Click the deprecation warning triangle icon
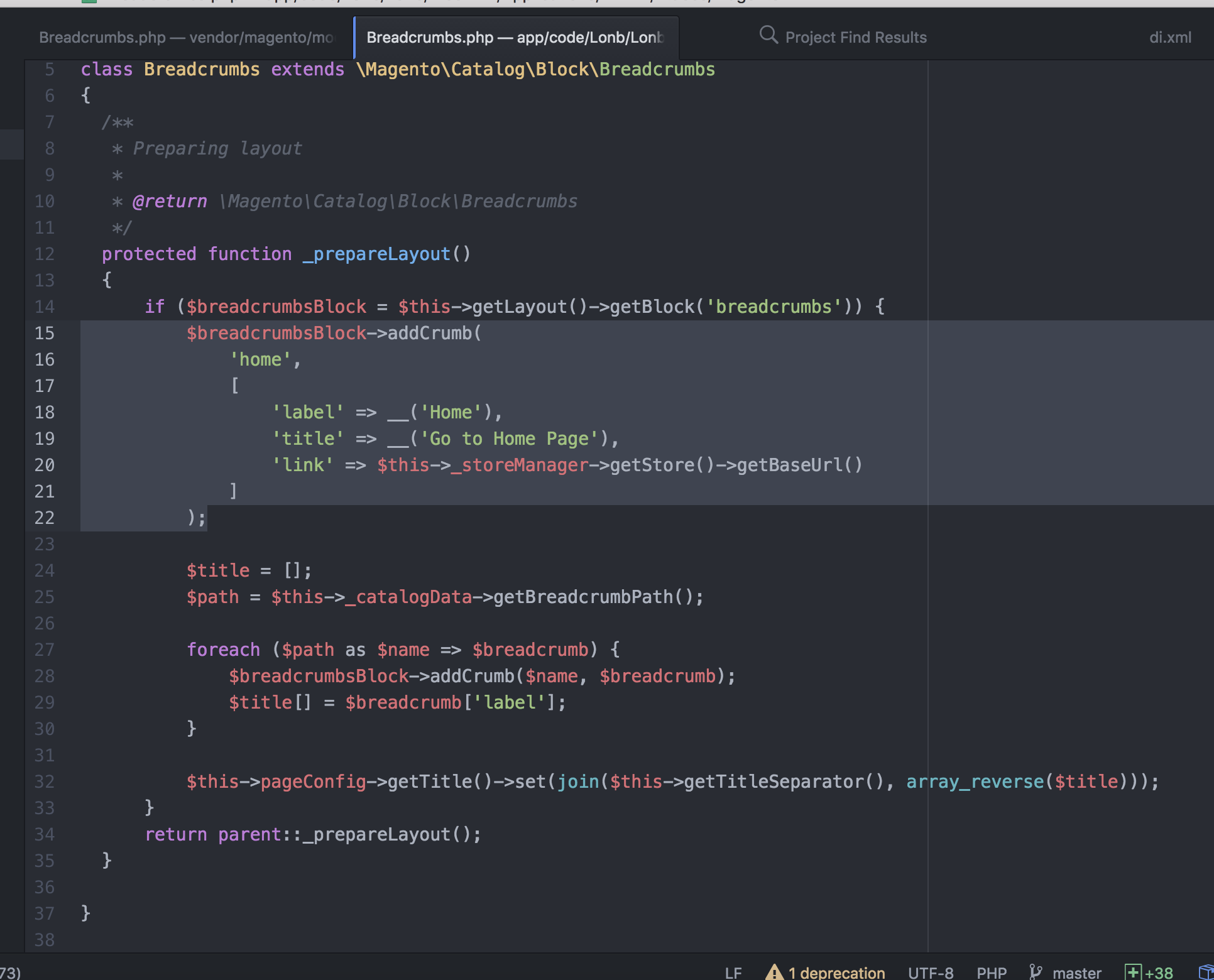Image resolution: width=1214 pixels, height=980 pixels. (x=774, y=972)
